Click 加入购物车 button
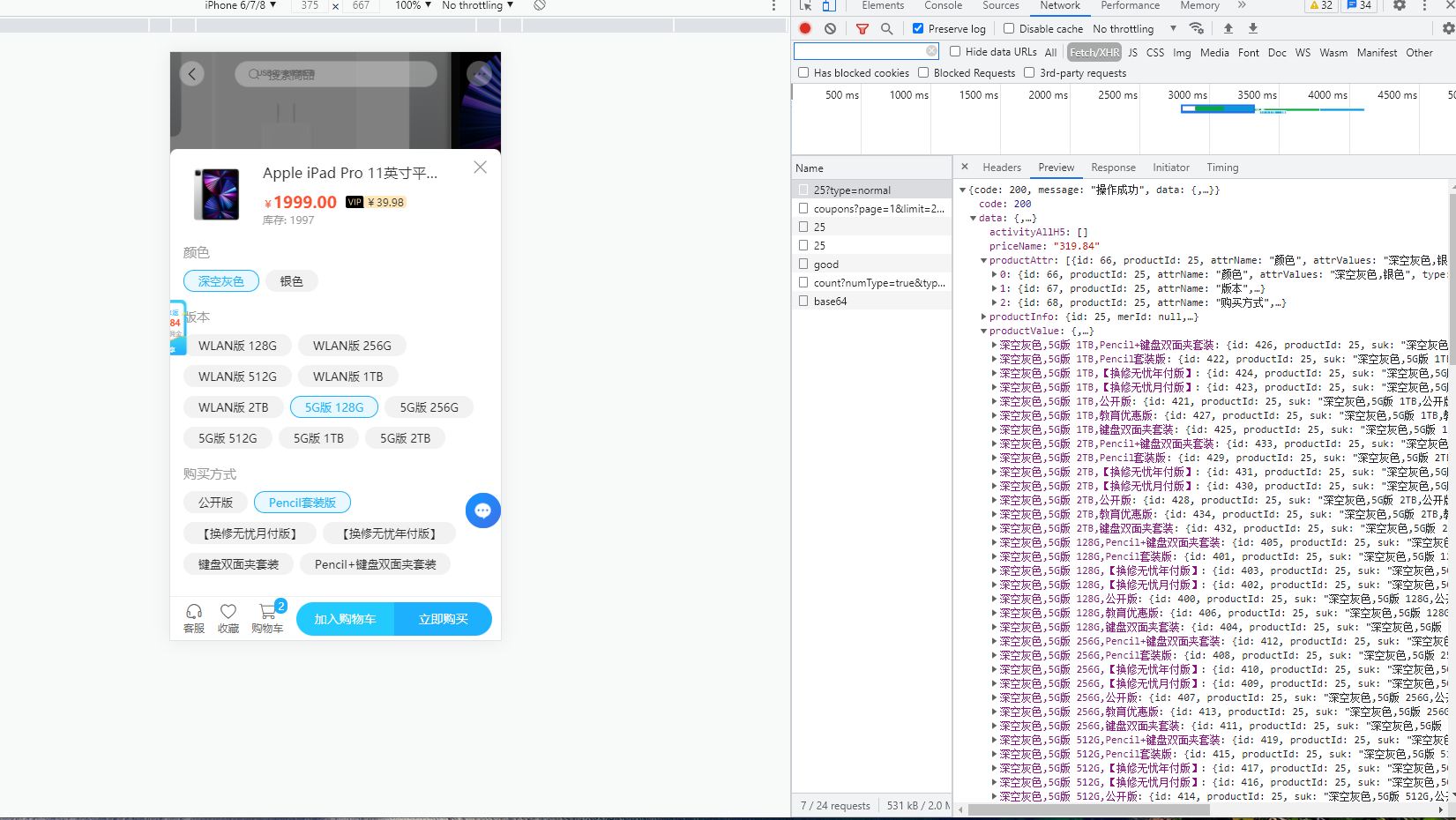The height and width of the screenshot is (820, 1456). pyautogui.click(x=345, y=619)
